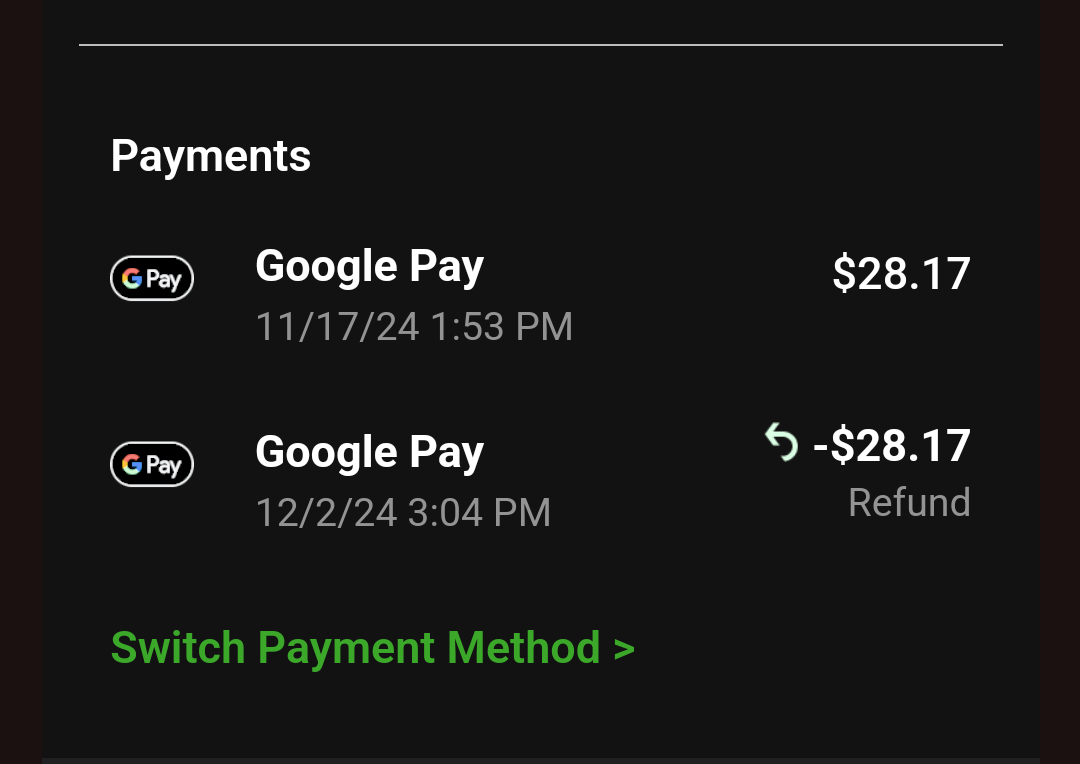The image size is (1080, 764).
Task: Open the Google Pay entry title dated 12/2/24
Action: pyautogui.click(x=369, y=453)
